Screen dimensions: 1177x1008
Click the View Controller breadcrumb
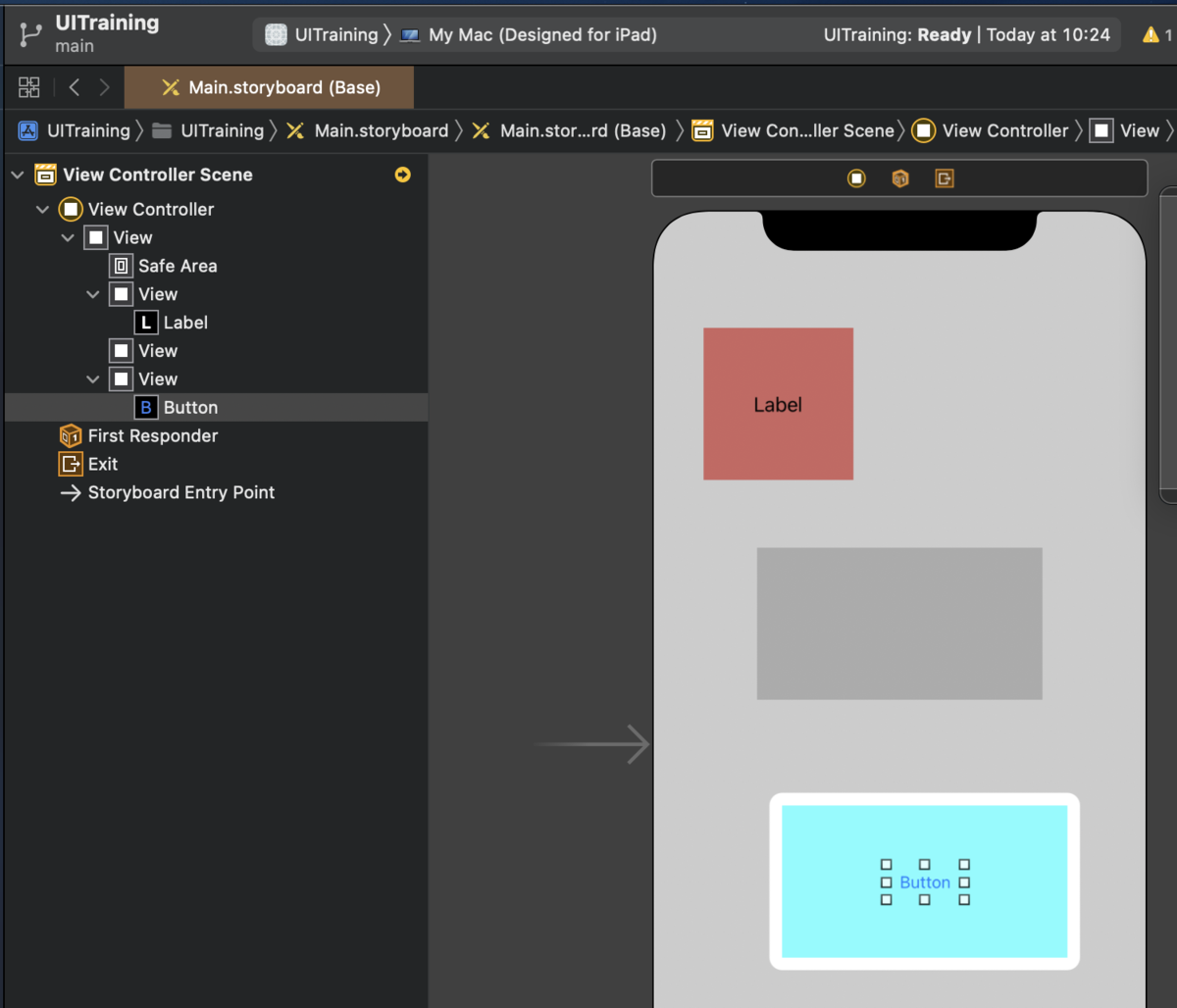[x=990, y=130]
